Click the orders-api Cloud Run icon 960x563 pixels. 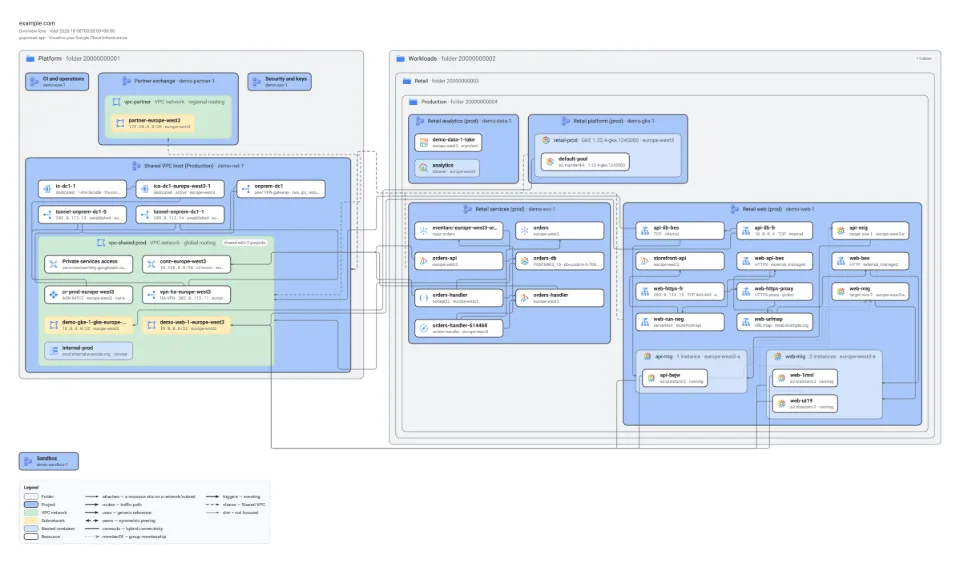pos(423,261)
